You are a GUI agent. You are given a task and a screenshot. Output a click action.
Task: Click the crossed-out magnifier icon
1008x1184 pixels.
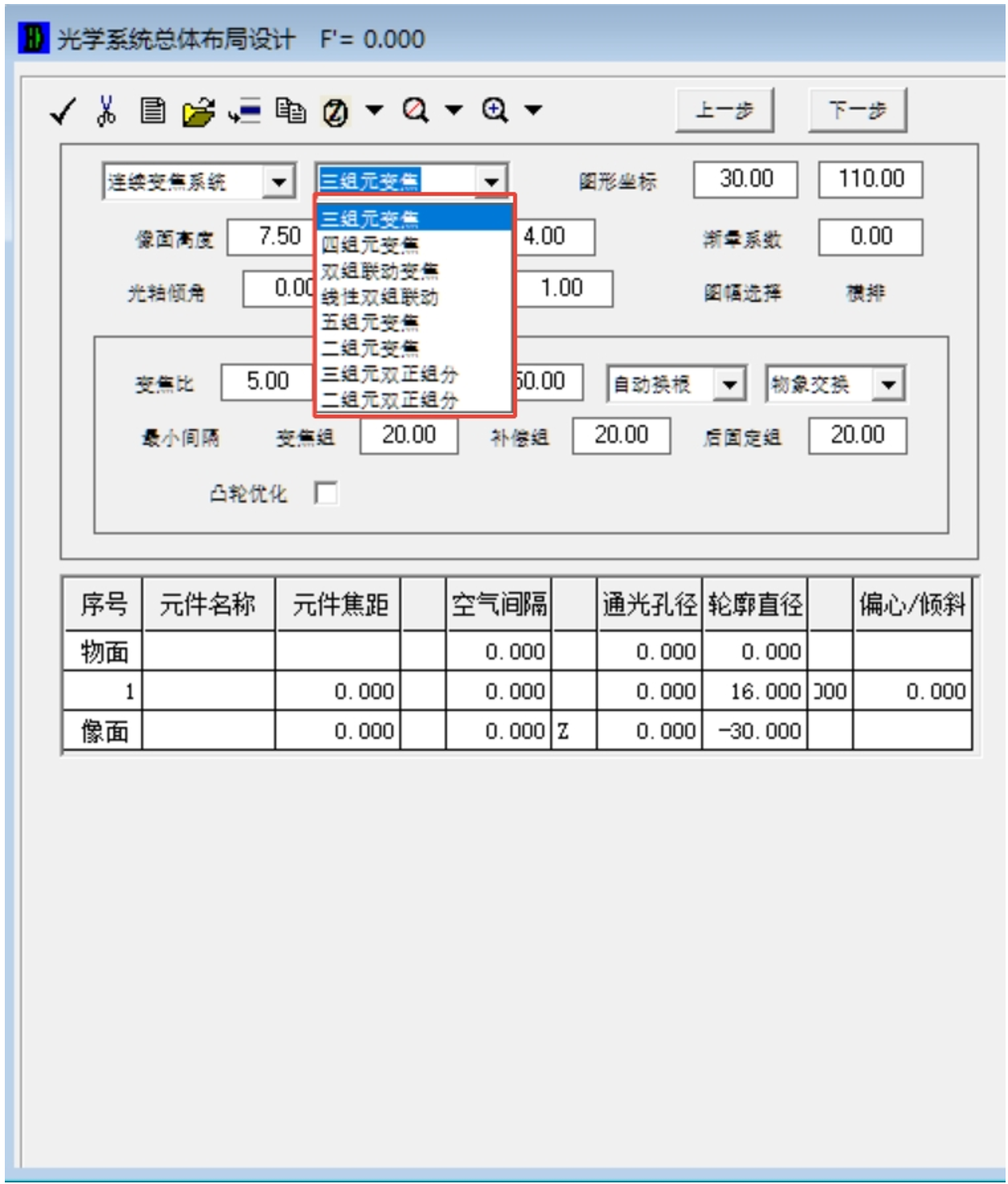(415, 110)
